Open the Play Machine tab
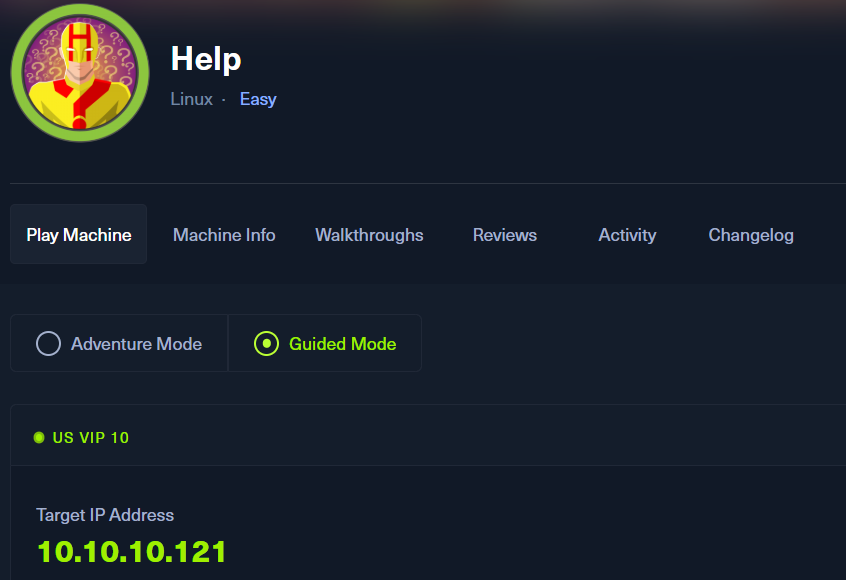 point(79,235)
